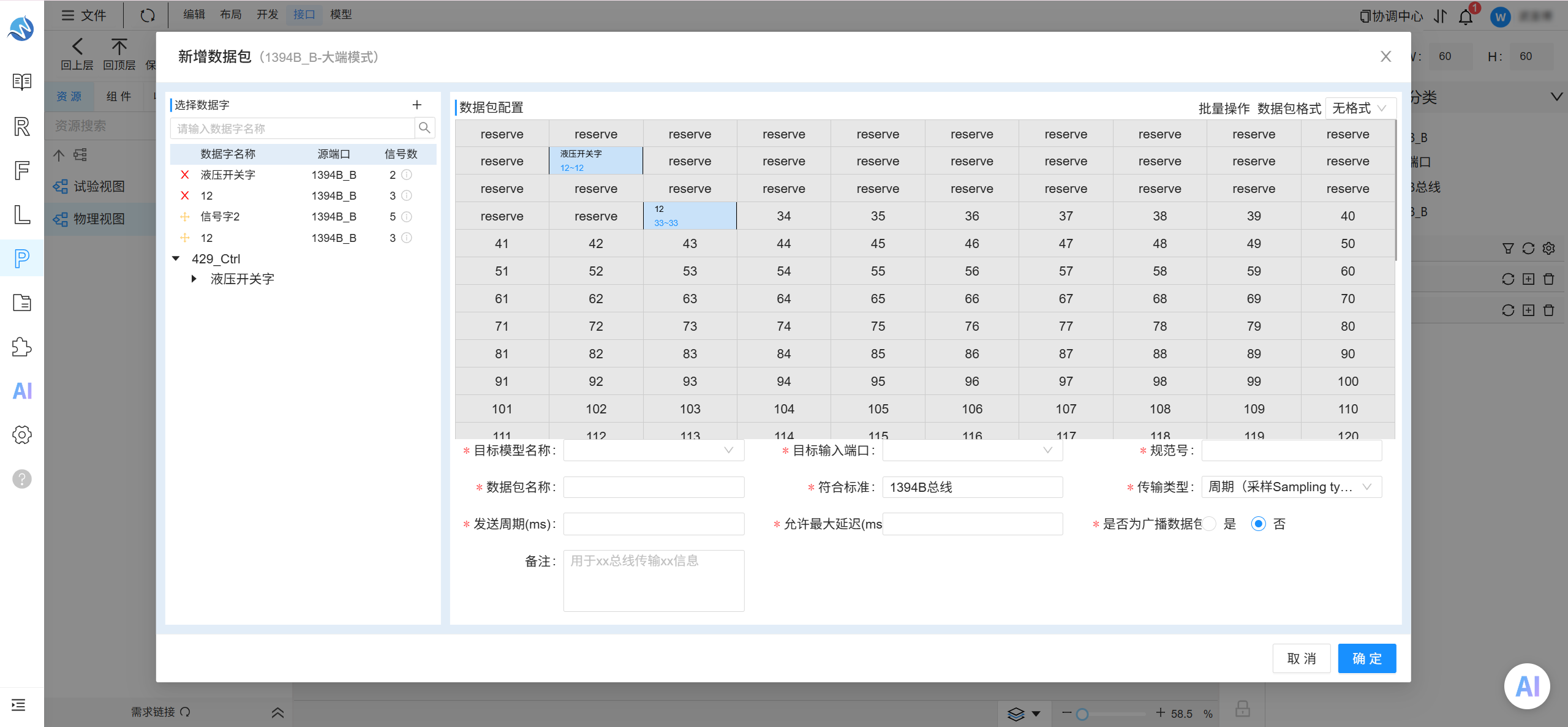This screenshot has height=727, width=1568.
Task: Click the floating AI assistant button
Action: click(x=1527, y=686)
